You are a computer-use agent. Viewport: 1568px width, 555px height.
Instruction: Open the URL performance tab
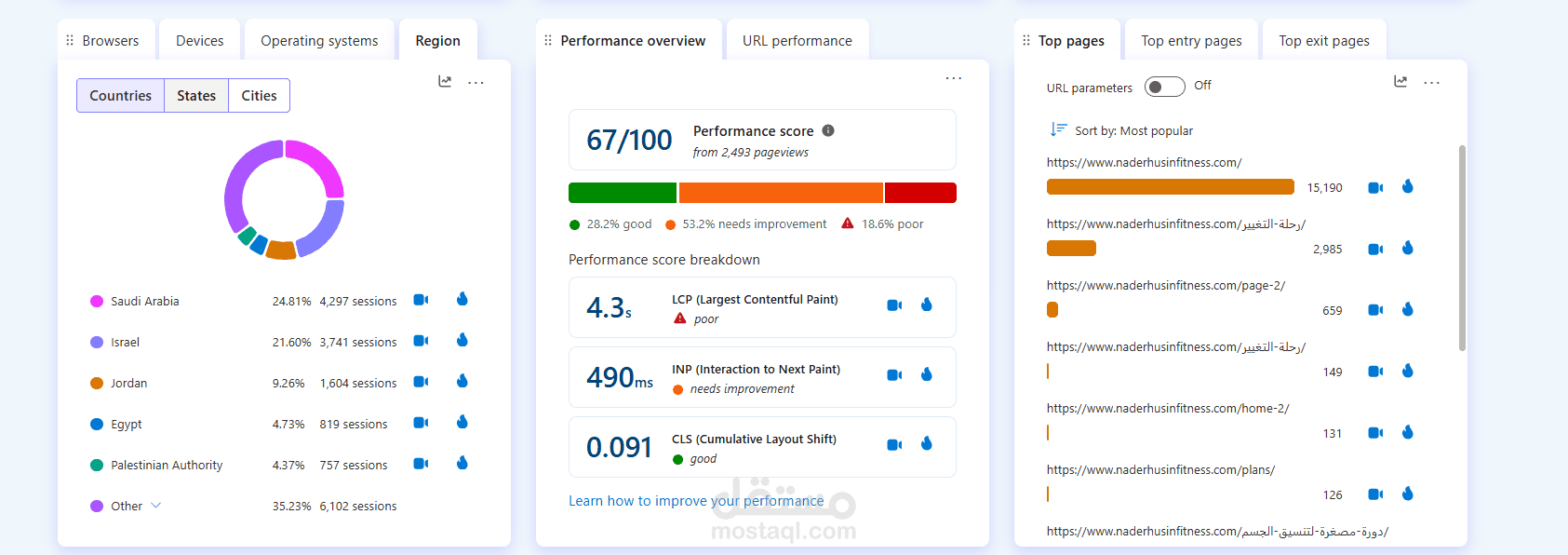(797, 41)
